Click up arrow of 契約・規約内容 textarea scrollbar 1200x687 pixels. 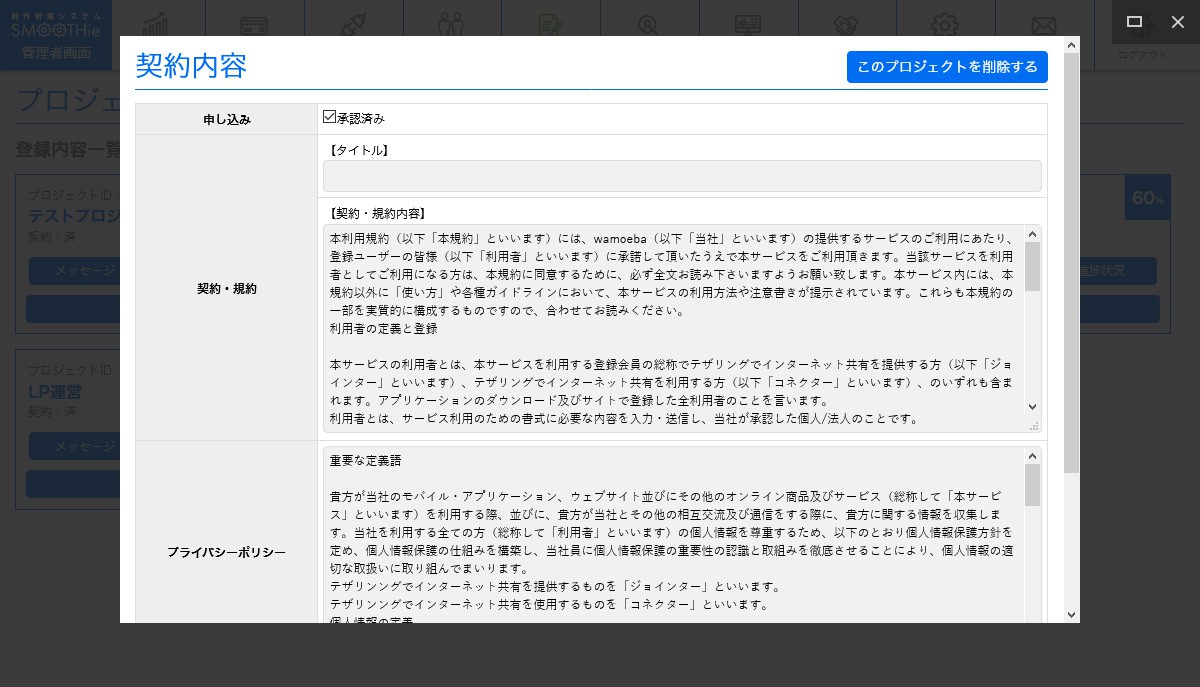[x=1033, y=234]
